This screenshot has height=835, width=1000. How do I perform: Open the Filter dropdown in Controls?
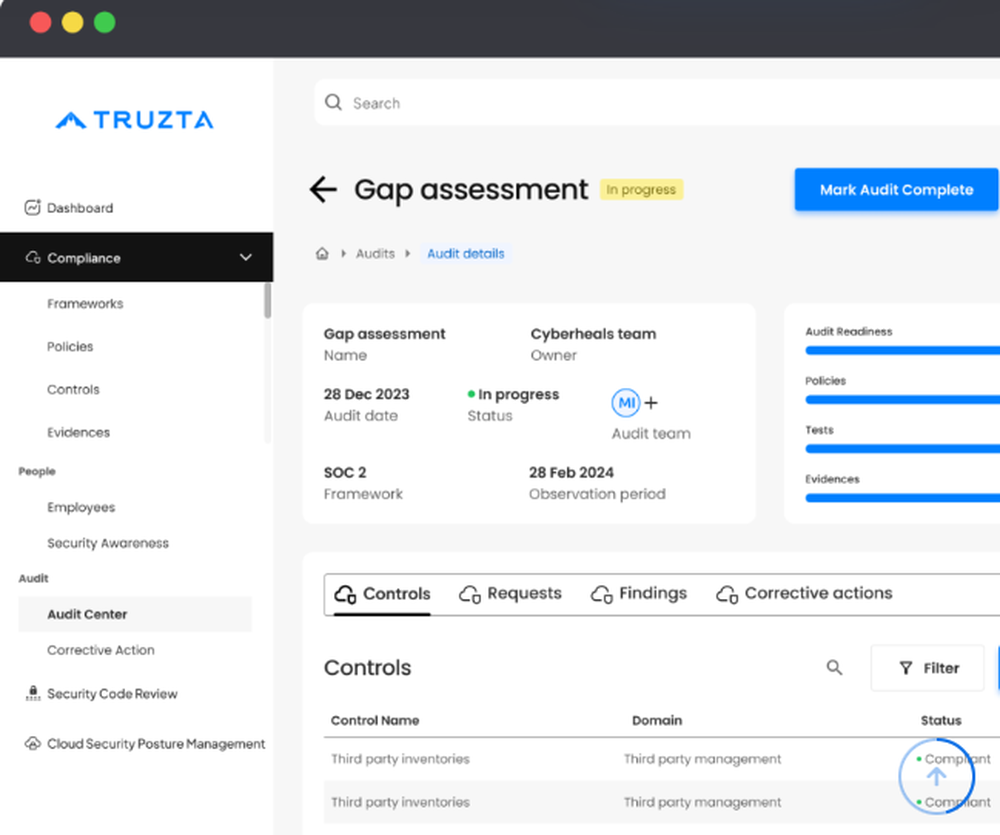928,668
